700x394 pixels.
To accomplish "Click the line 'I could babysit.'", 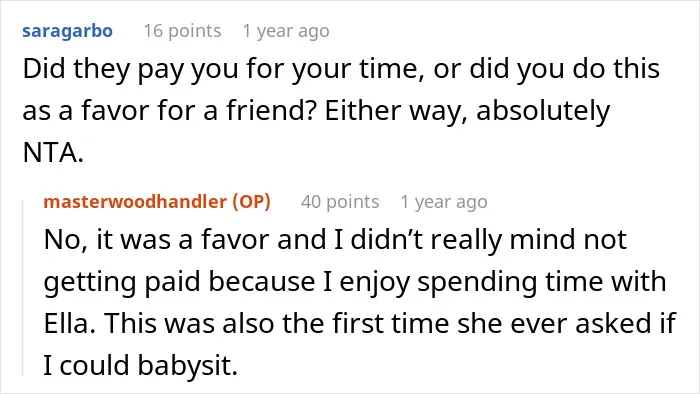I will pos(141,365).
